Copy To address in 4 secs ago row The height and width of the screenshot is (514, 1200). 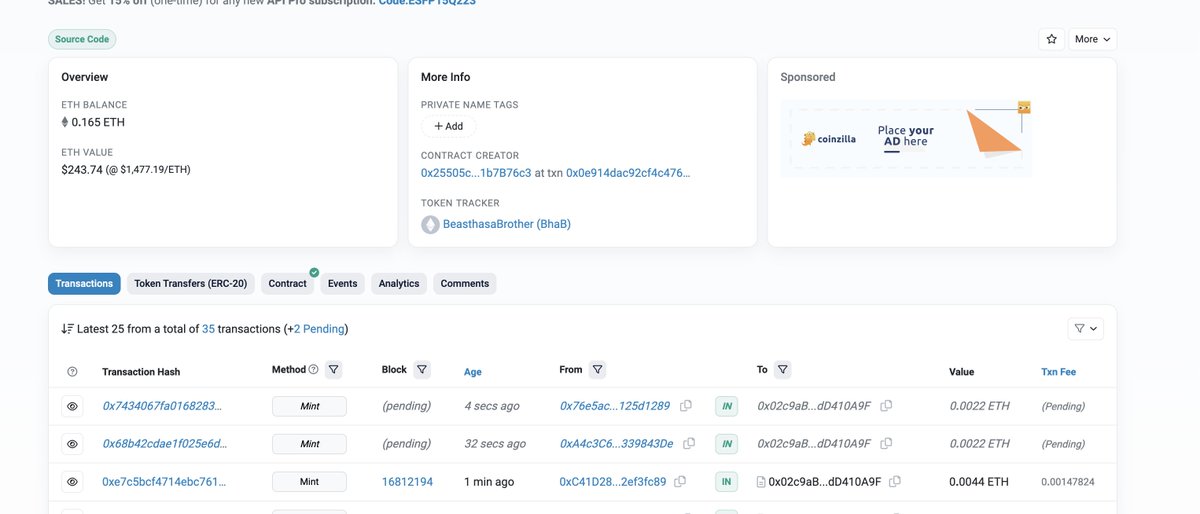886,406
